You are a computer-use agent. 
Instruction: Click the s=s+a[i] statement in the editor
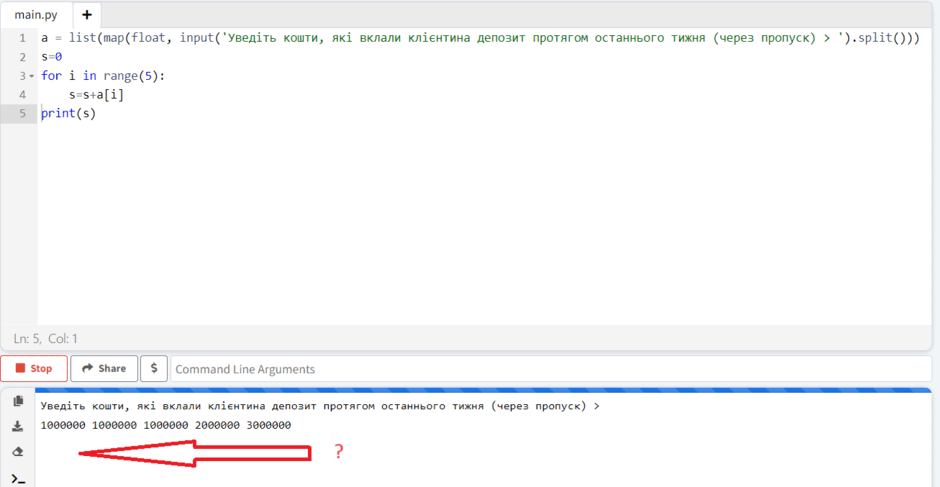pyautogui.click(x=97, y=95)
